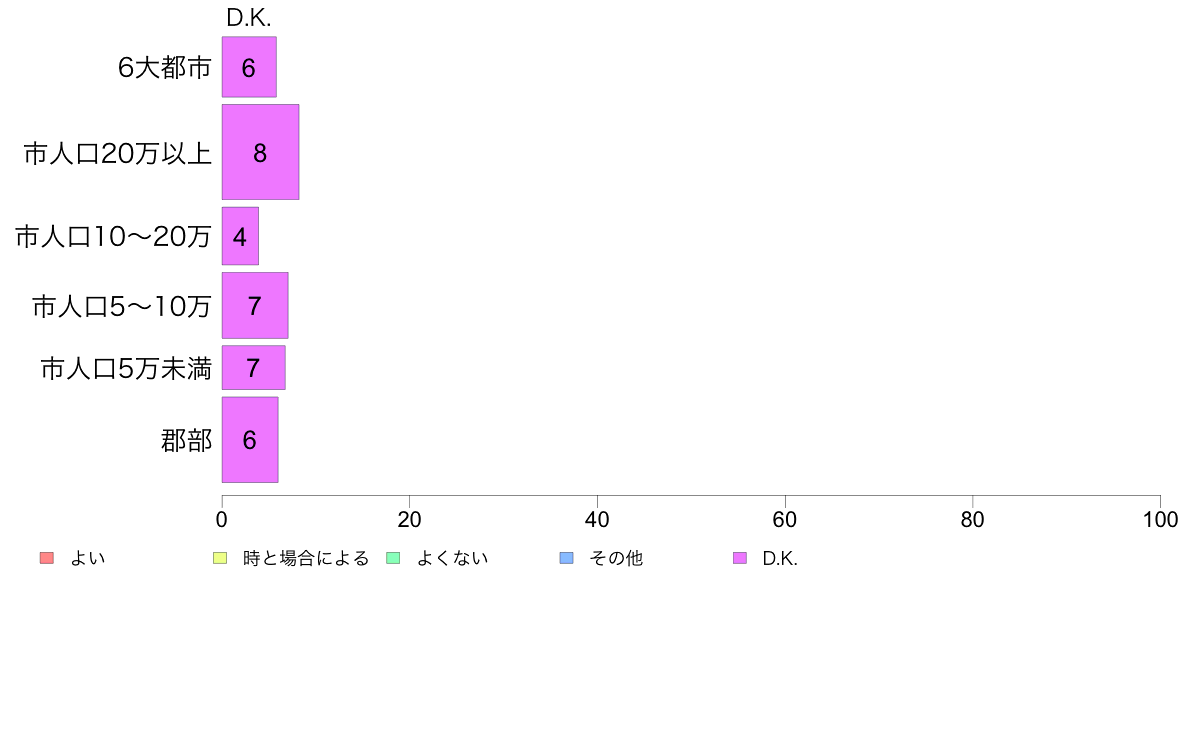
Task: Select the 6大都市 bar showing 6
Action: pyautogui.click(x=249, y=67)
